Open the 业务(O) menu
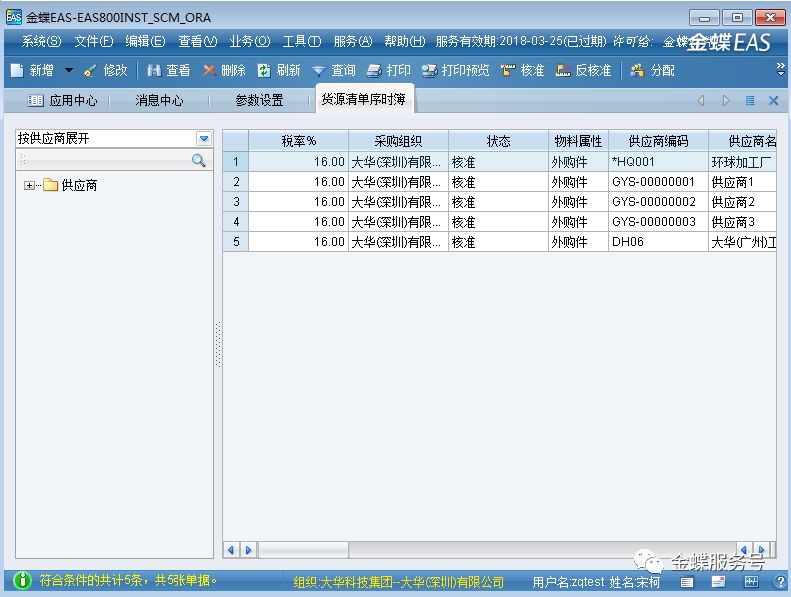 [250, 41]
